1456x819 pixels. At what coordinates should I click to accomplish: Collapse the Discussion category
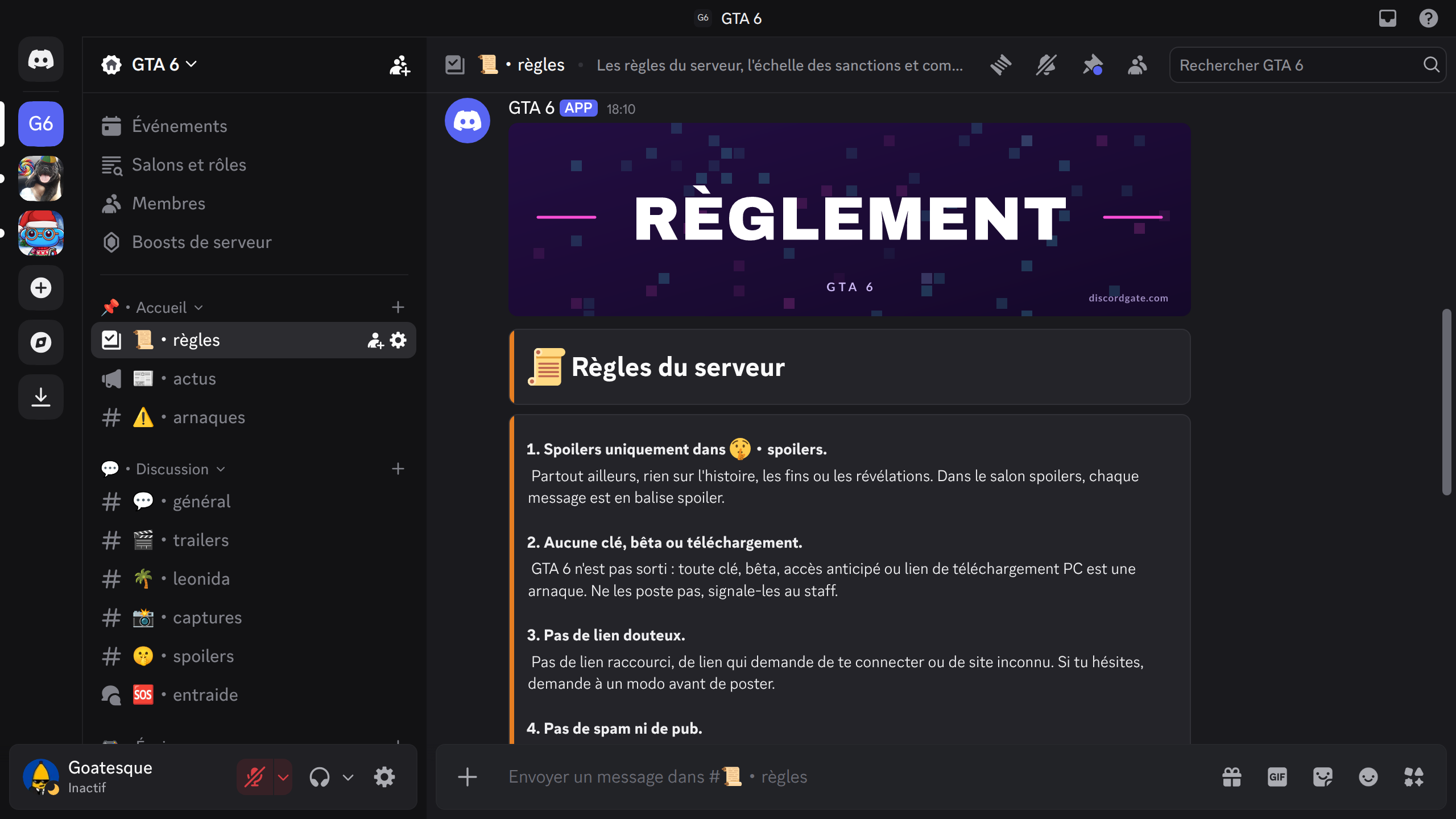pyautogui.click(x=164, y=469)
